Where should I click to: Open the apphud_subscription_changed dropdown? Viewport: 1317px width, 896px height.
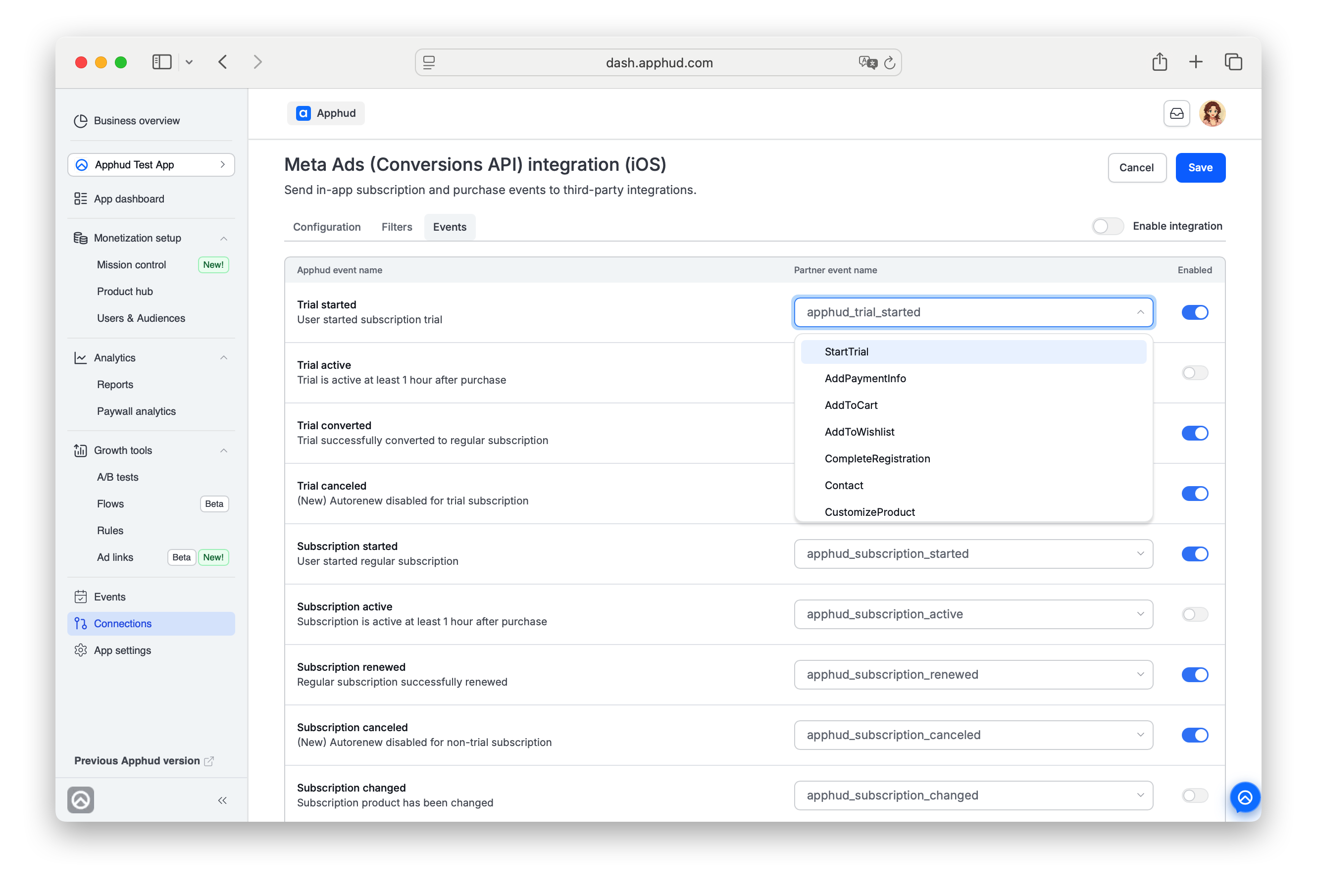click(973, 796)
